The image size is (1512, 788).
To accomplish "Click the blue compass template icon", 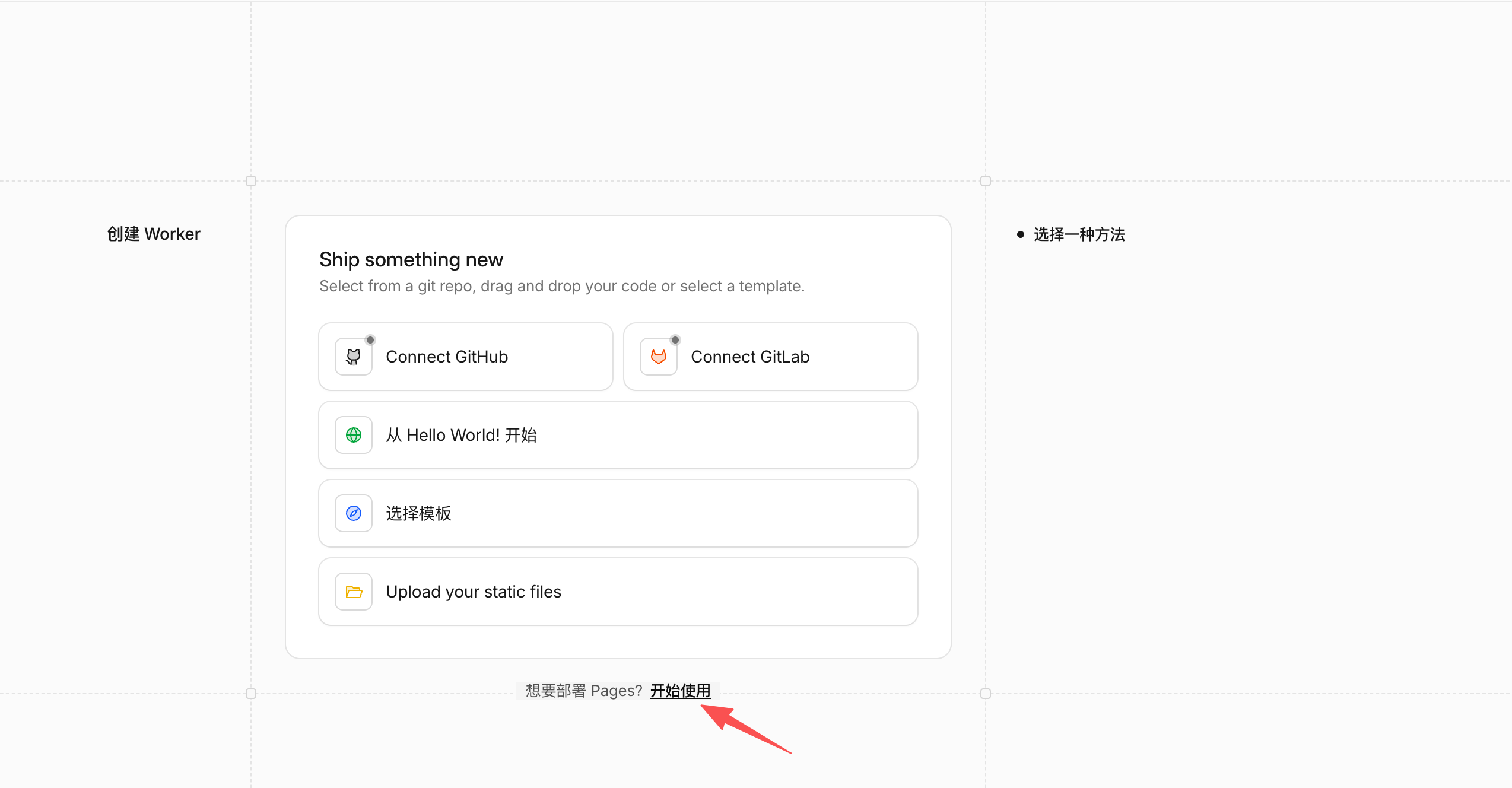I will click(x=354, y=513).
